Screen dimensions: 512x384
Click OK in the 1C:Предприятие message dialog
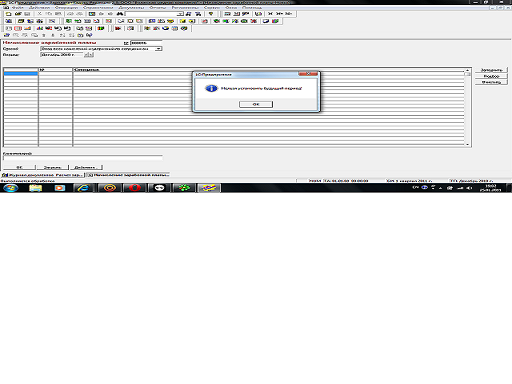click(256, 104)
